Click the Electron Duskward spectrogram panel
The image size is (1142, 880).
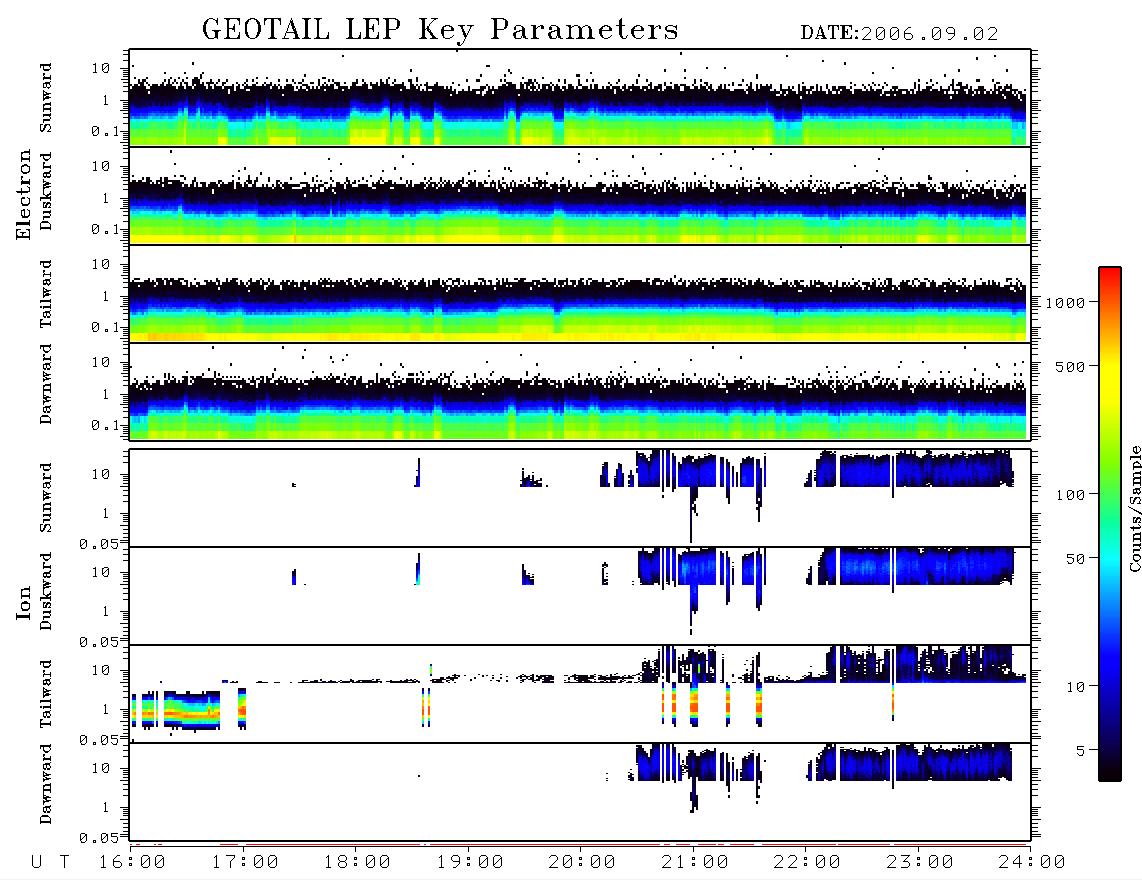pos(580,195)
